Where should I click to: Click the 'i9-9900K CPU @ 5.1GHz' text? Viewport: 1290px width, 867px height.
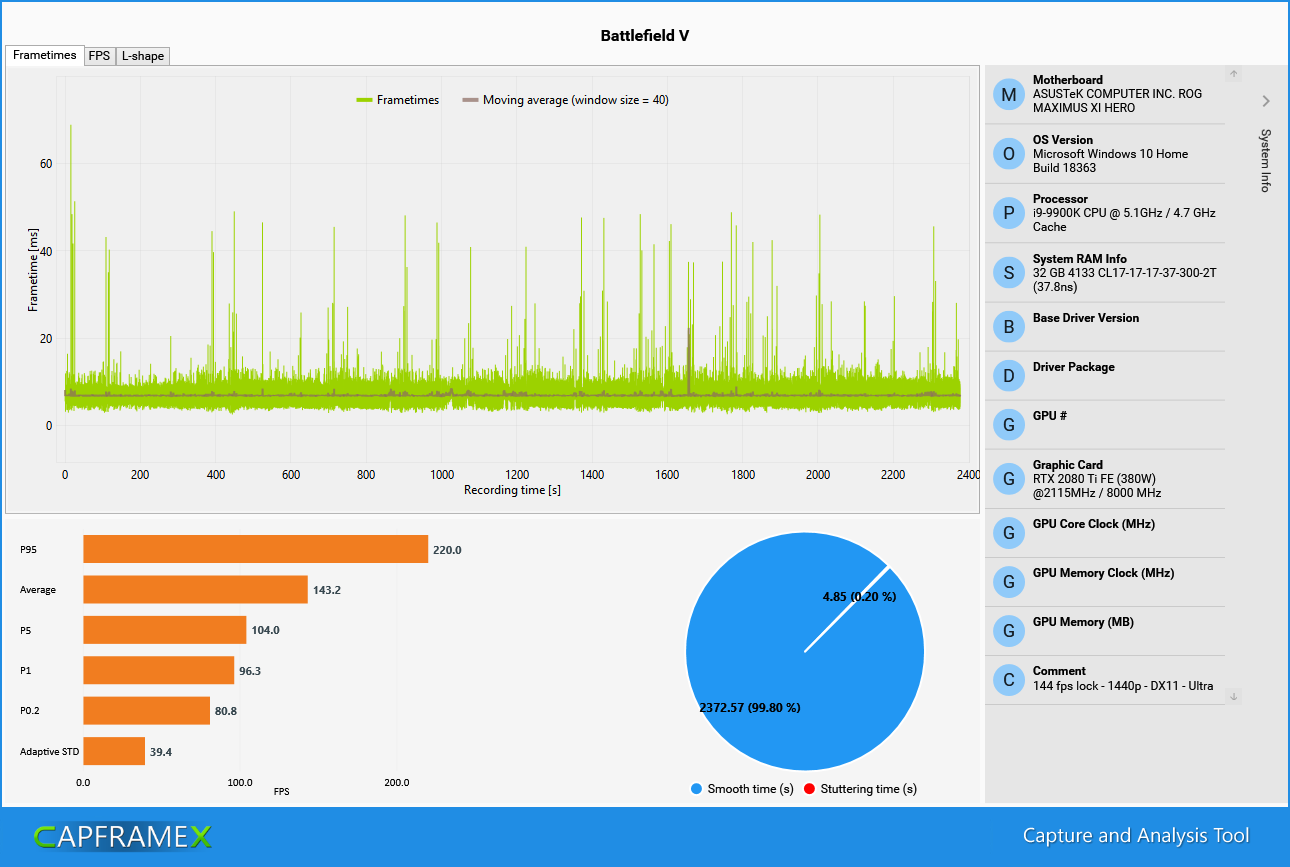pyautogui.click(x=1101, y=213)
